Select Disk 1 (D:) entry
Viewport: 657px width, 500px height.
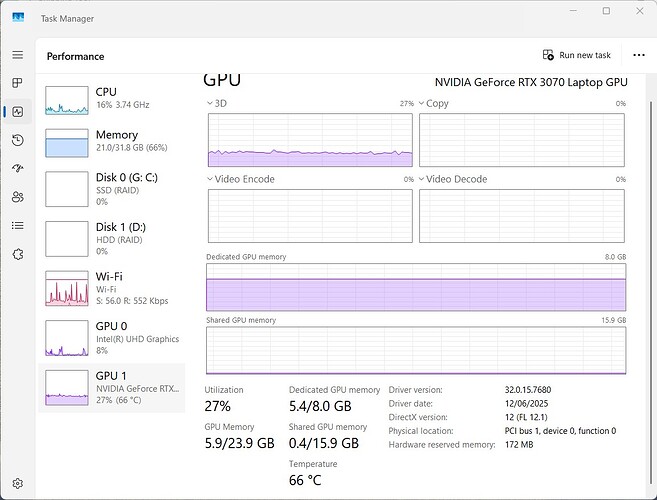tap(111, 238)
